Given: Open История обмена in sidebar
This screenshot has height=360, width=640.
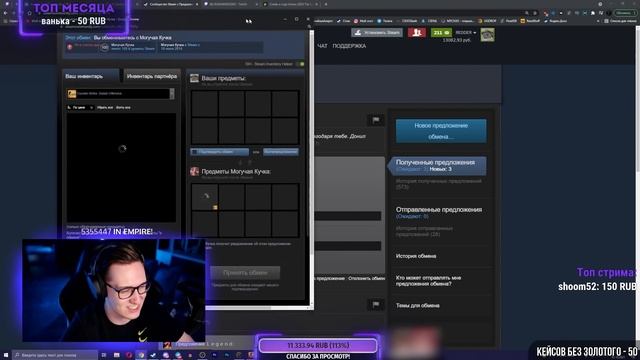Looking at the screenshot, I should click(416, 256).
